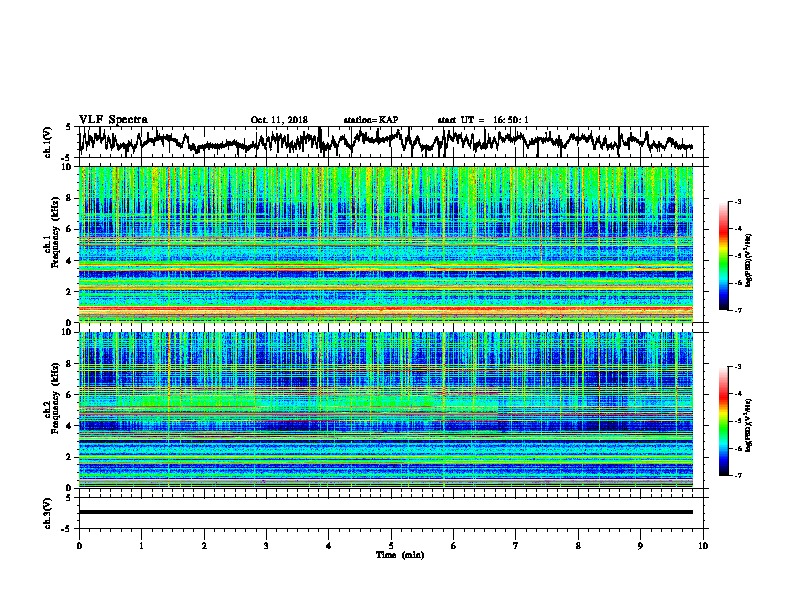Screen dimensions: 792x612
Task: Select the "Time (min)" x-axis label
Action: (x=400, y=555)
